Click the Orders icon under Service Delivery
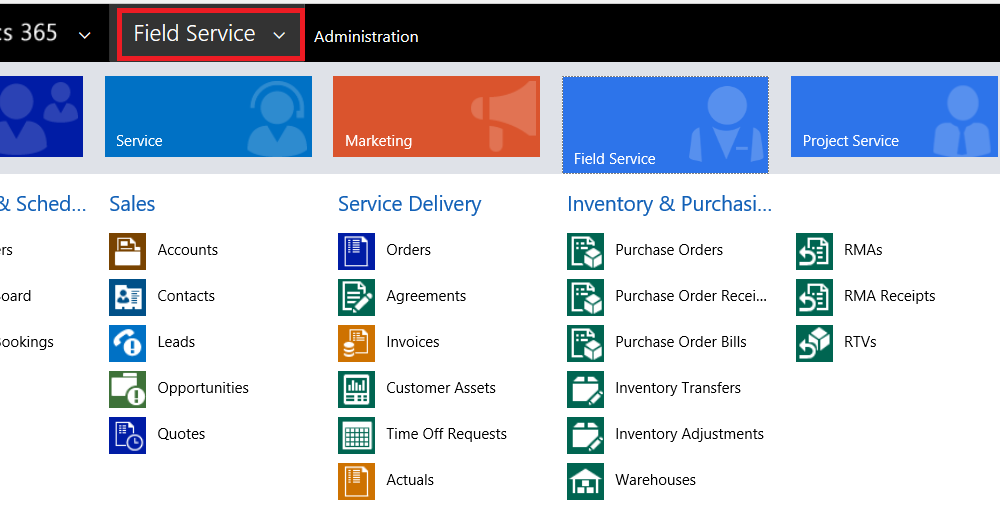1000x525 pixels. point(357,251)
